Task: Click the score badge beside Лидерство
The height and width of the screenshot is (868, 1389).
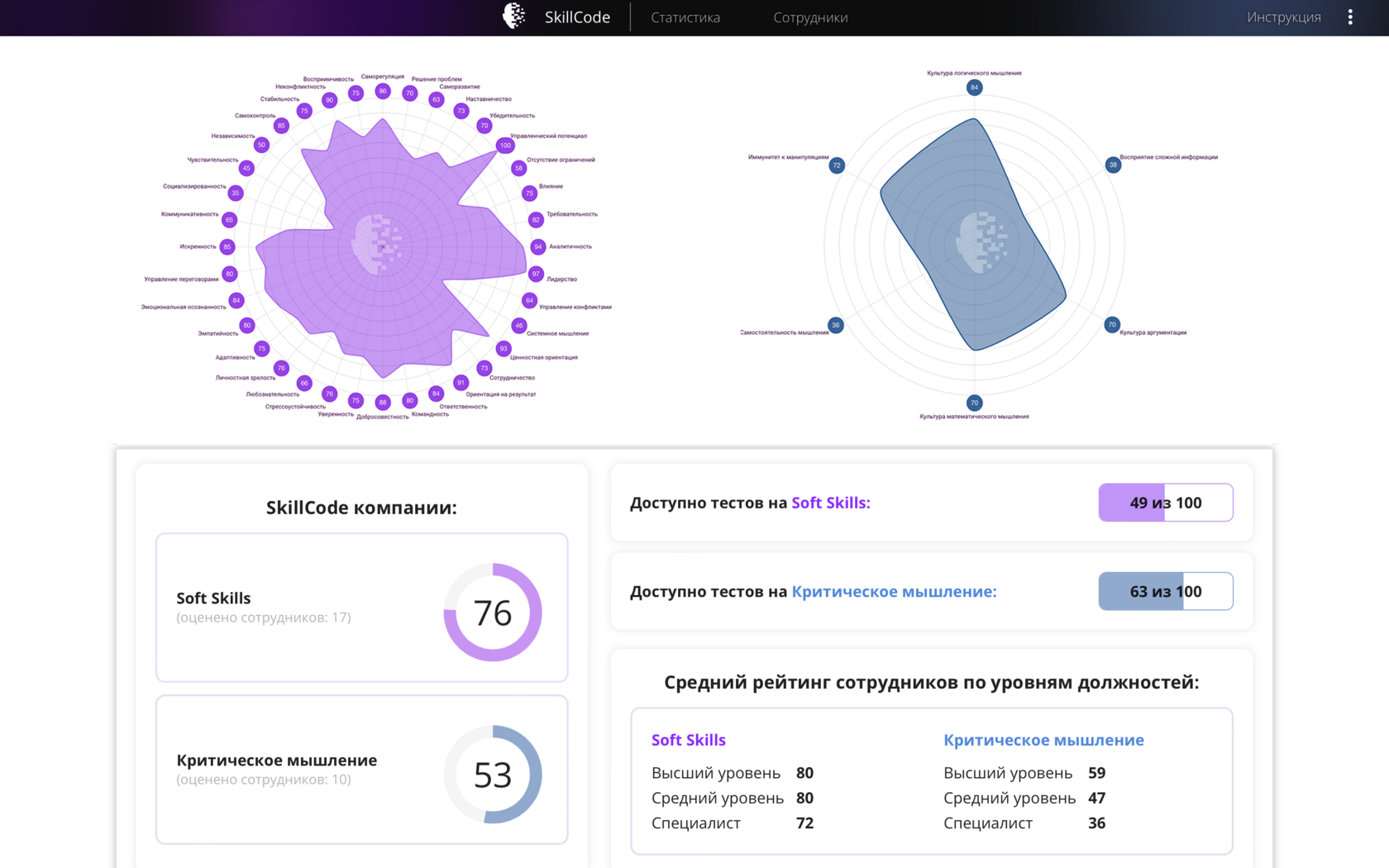Action: pyautogui.click(x=536, y=274)
